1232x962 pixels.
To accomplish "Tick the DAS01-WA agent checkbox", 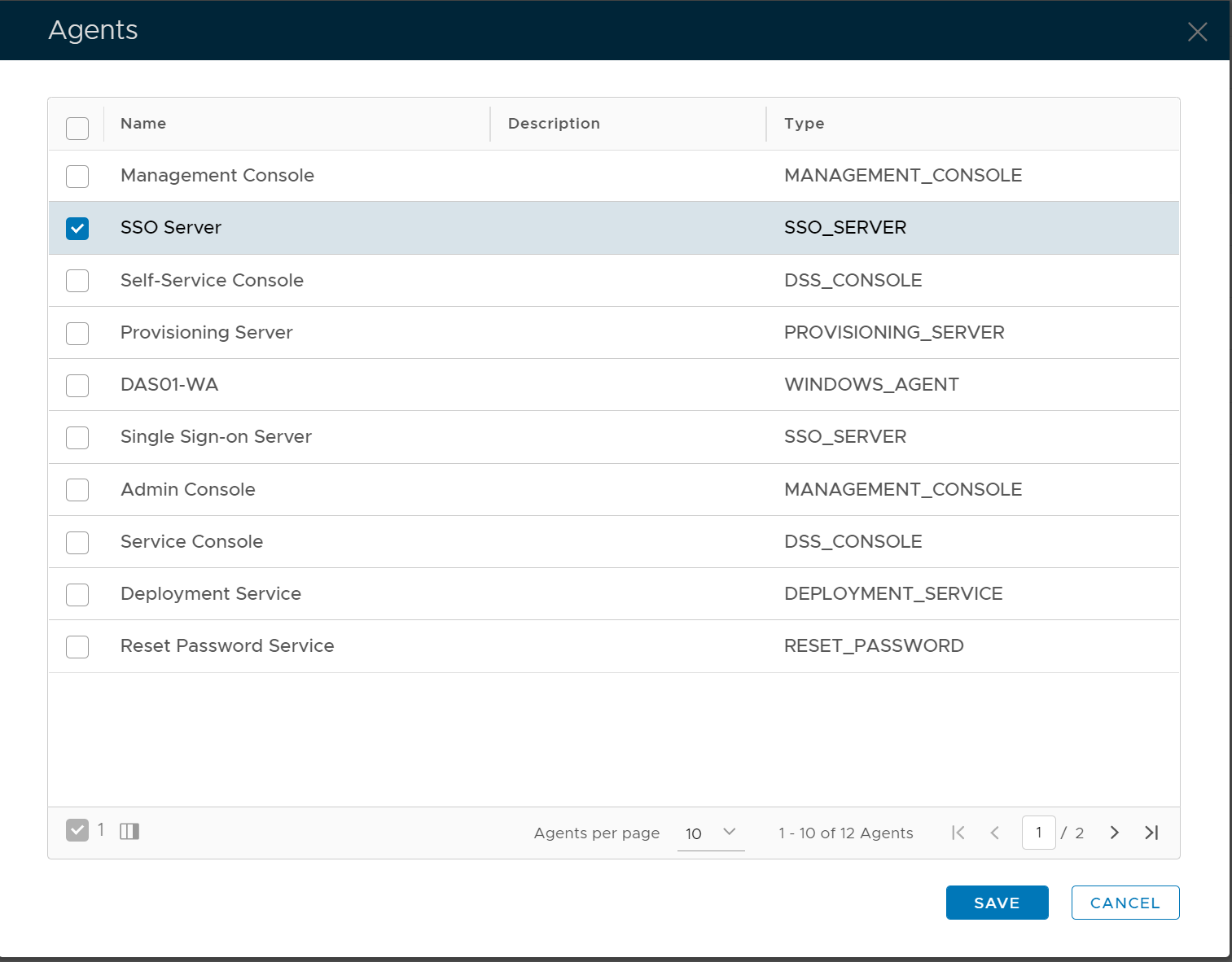I will (77, 386).
